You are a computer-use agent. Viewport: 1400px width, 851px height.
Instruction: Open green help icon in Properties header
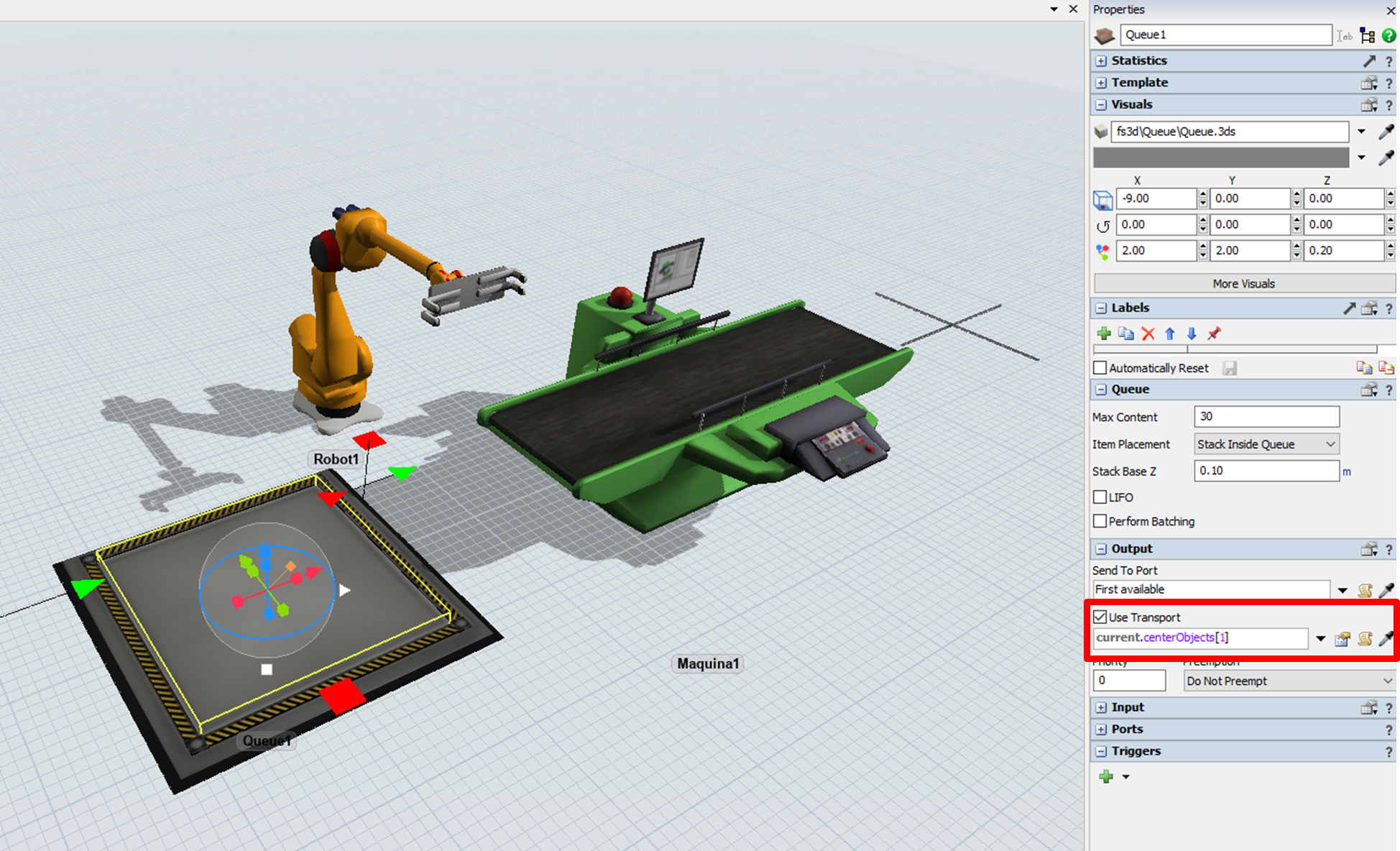pyautogui.click(x=1389, y=35)
